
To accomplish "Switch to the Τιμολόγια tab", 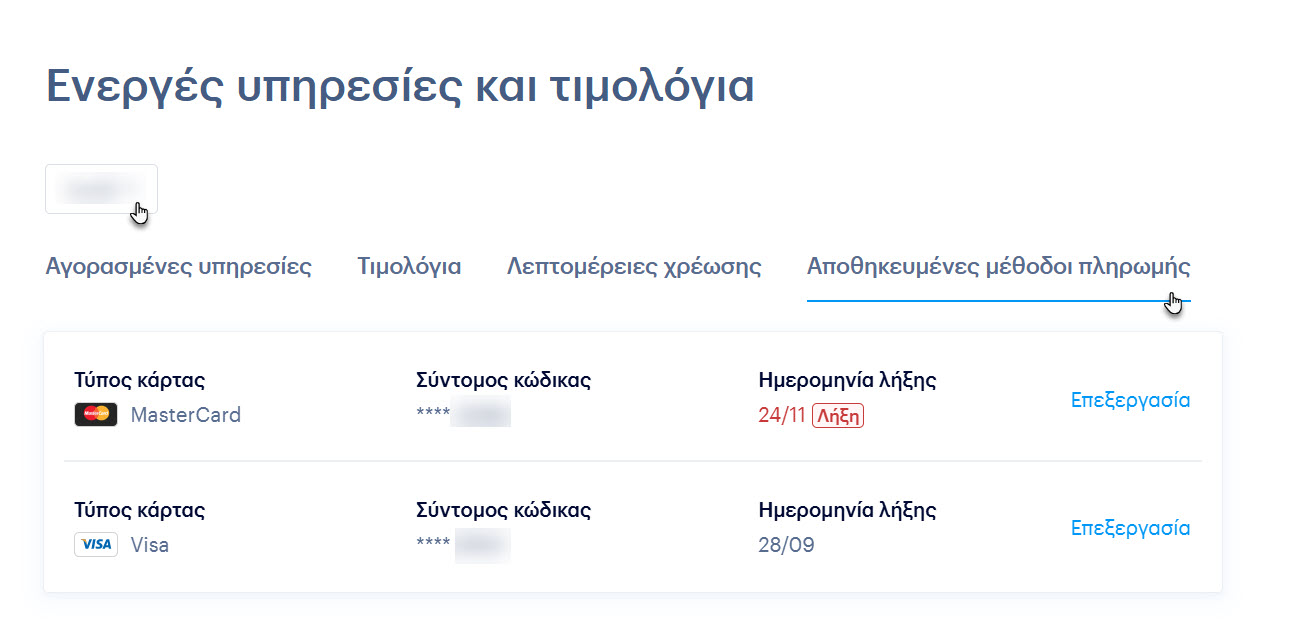I will coord(409,267).
